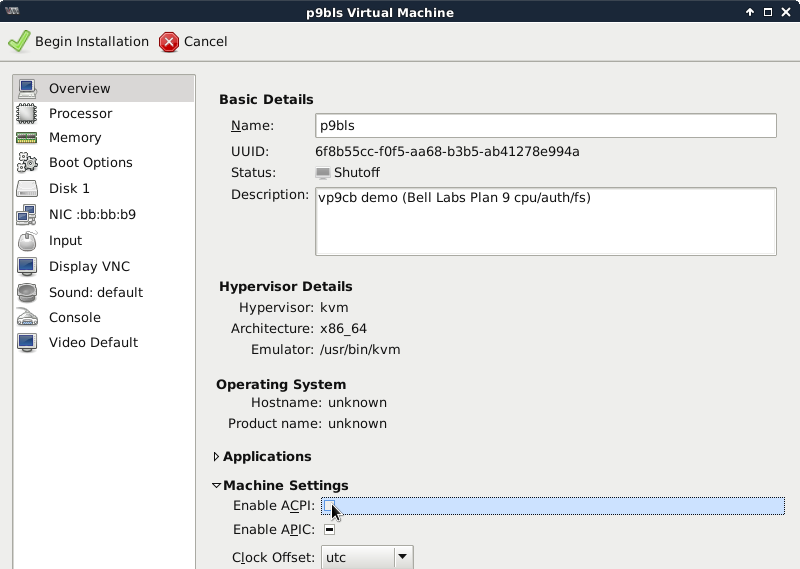Screen dimensions: 800x569
Task: Select the Disk 1 drive icon
Action: (x=28, y=188)
